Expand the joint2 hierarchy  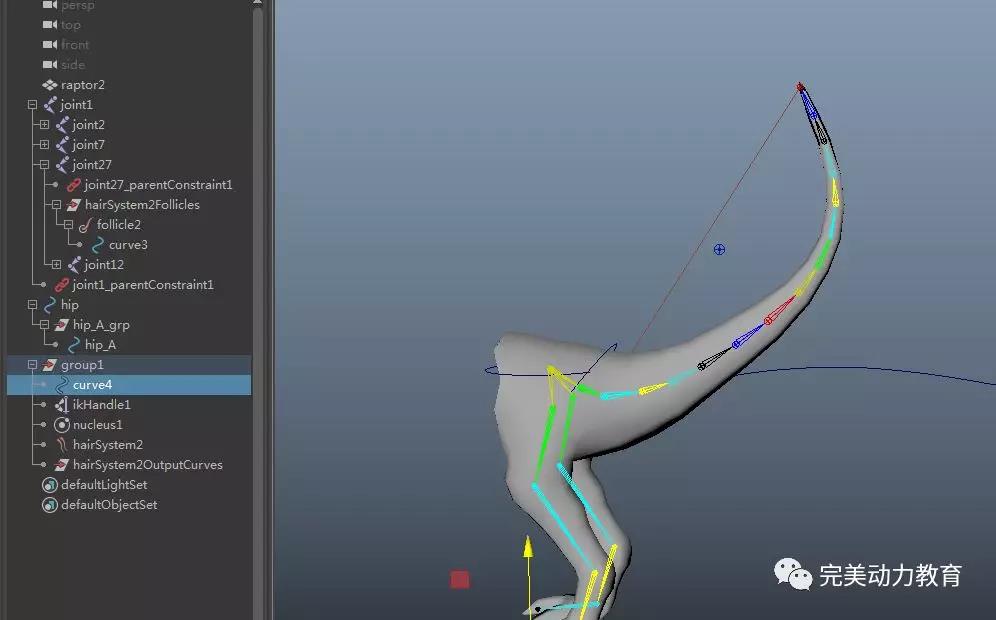[x=44, y=125]
